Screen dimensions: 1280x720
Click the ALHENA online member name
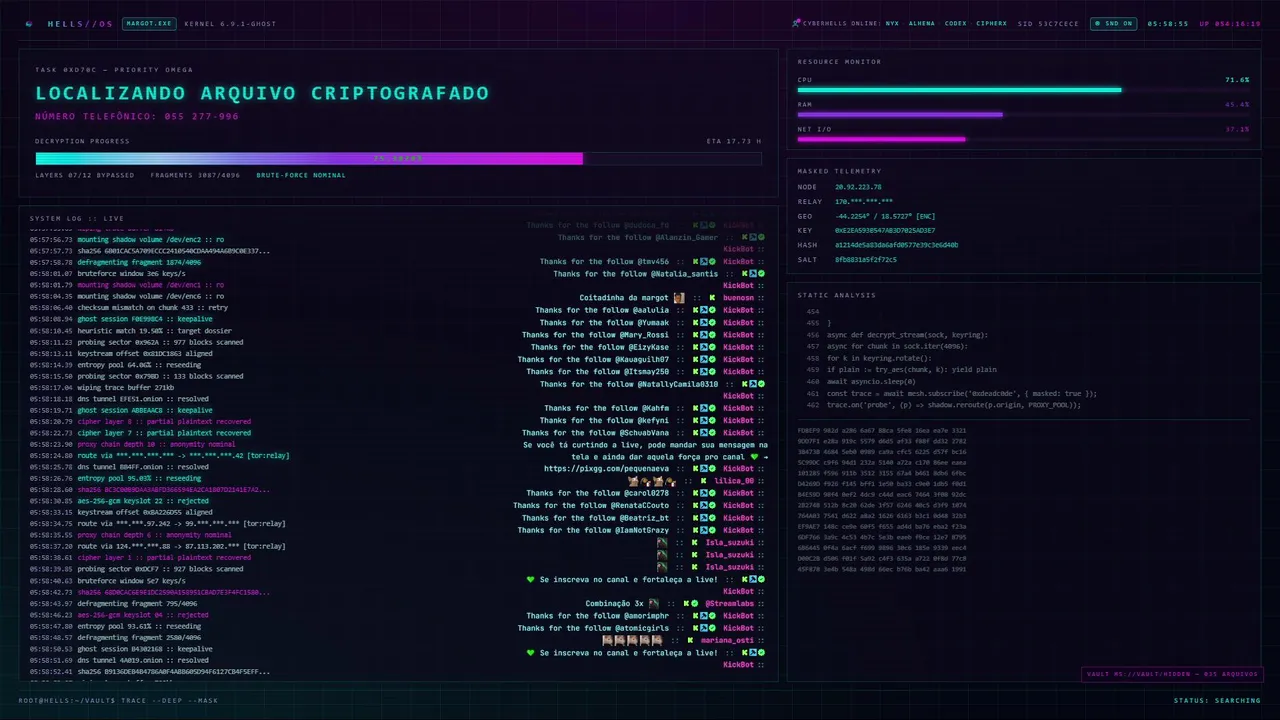922,23
